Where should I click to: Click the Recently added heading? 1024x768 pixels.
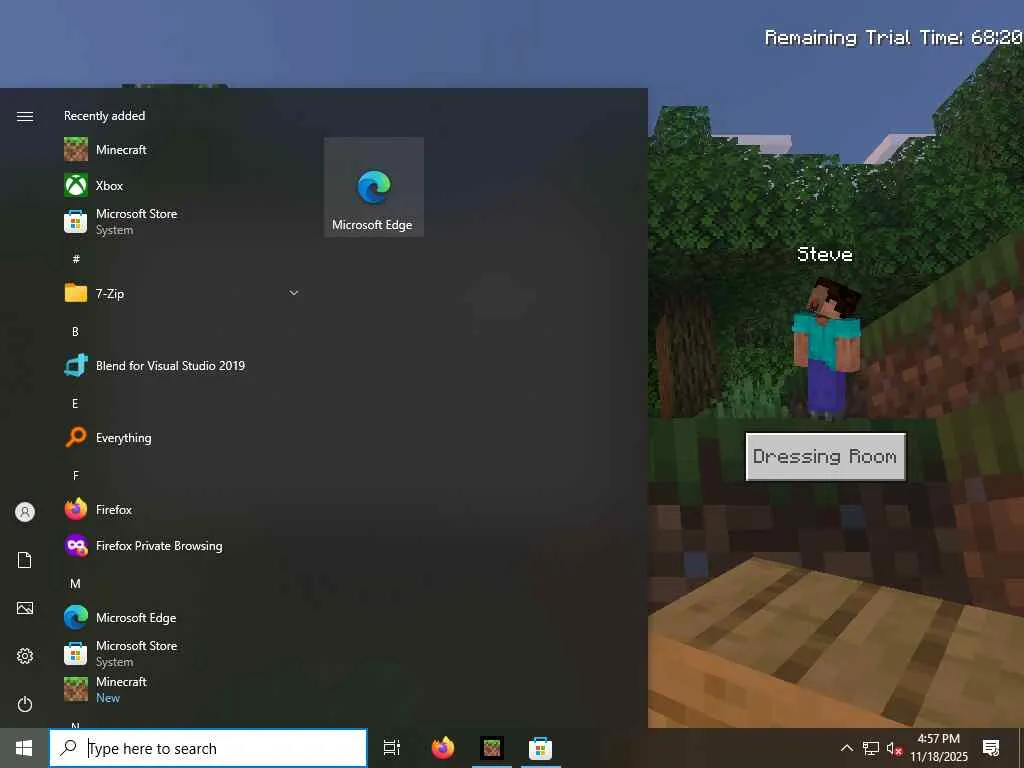click(x=104, y=116)
